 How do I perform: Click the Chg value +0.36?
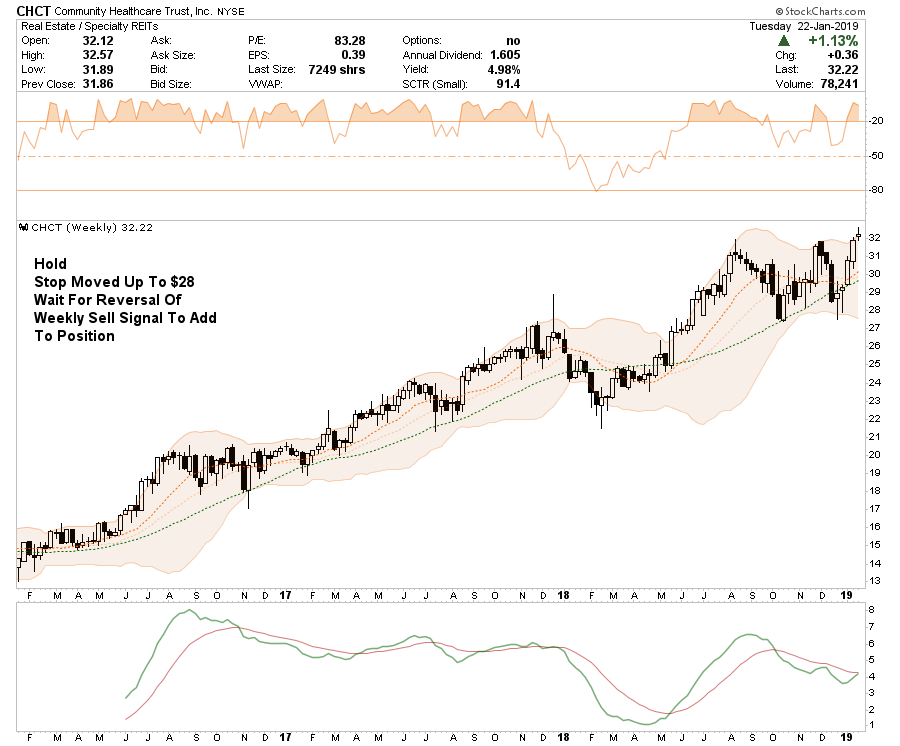(843, 55)
